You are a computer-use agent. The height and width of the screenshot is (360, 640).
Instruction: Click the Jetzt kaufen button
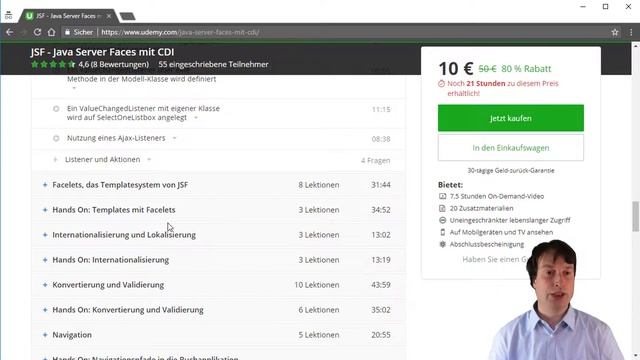[511, 118]
